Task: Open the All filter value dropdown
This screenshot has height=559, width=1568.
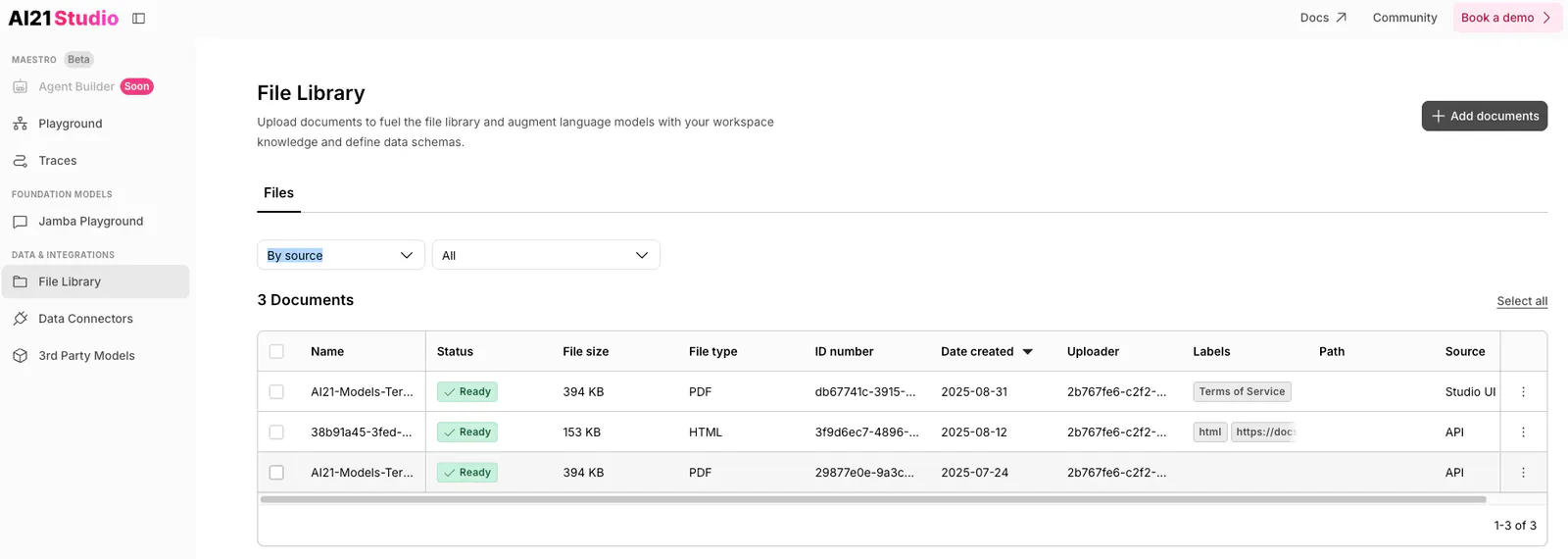Action: (x=546, y=255)
